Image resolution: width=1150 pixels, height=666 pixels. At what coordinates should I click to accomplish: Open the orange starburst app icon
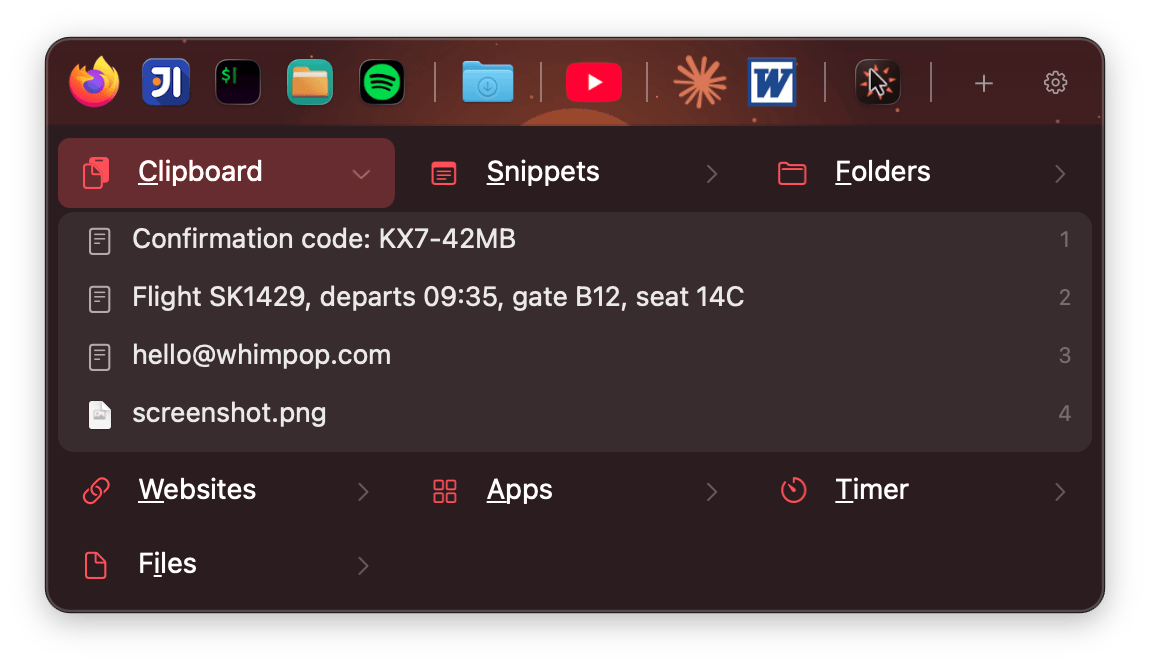click(x=700, y=82)
